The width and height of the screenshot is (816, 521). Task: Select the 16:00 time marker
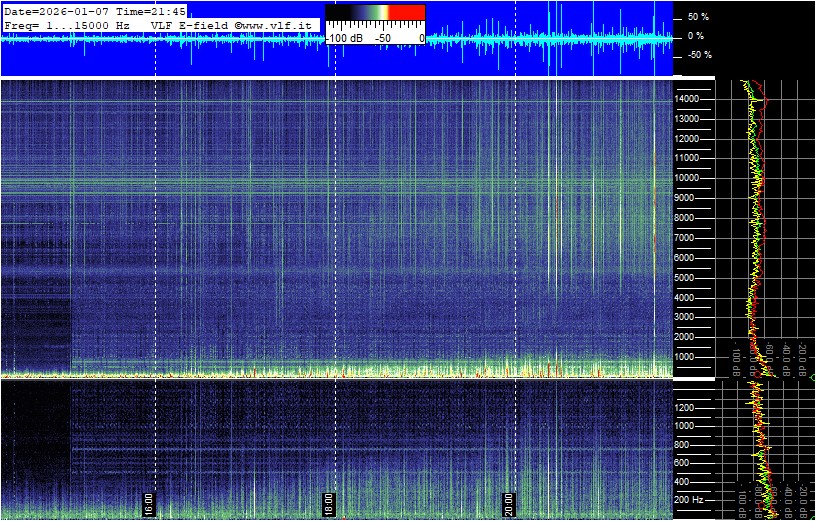pos(148,504)
